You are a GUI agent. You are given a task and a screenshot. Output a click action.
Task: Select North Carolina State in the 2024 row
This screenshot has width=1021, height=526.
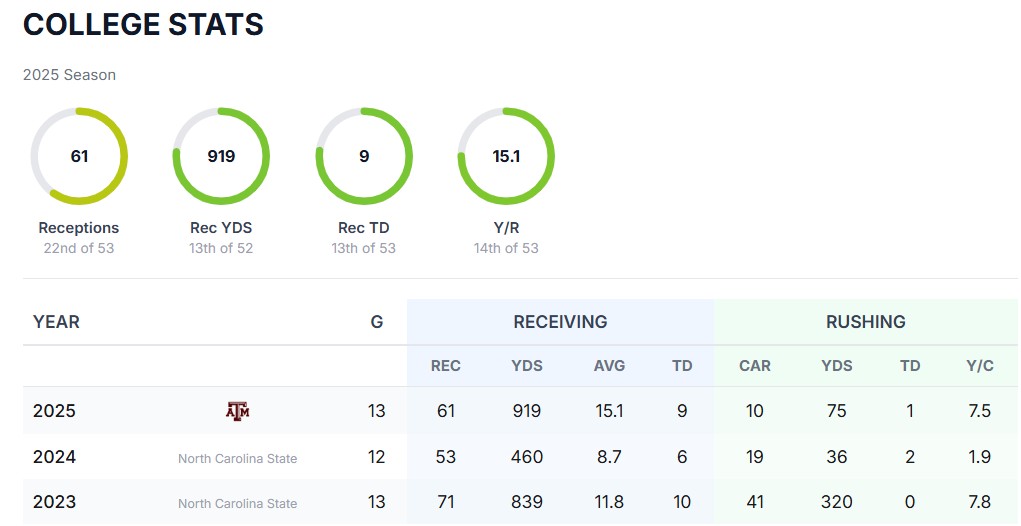tap(237, 458)
